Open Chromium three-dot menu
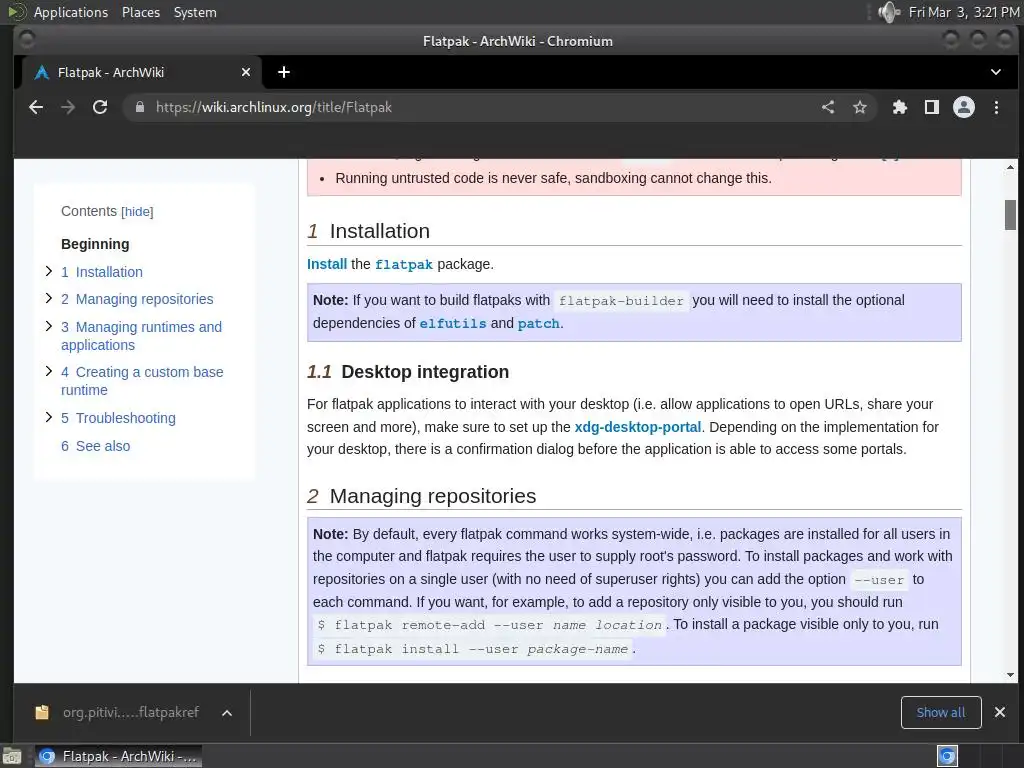This screenshot has height=768, width=1024. (x=996, y=107)
